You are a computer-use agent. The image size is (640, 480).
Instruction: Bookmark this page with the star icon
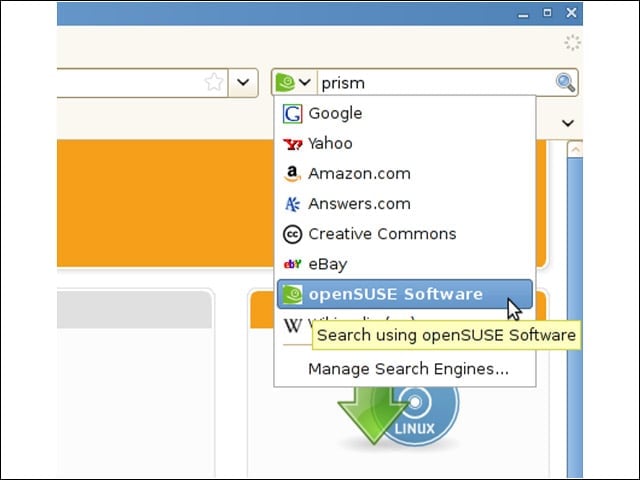click(x=214, y=82)
